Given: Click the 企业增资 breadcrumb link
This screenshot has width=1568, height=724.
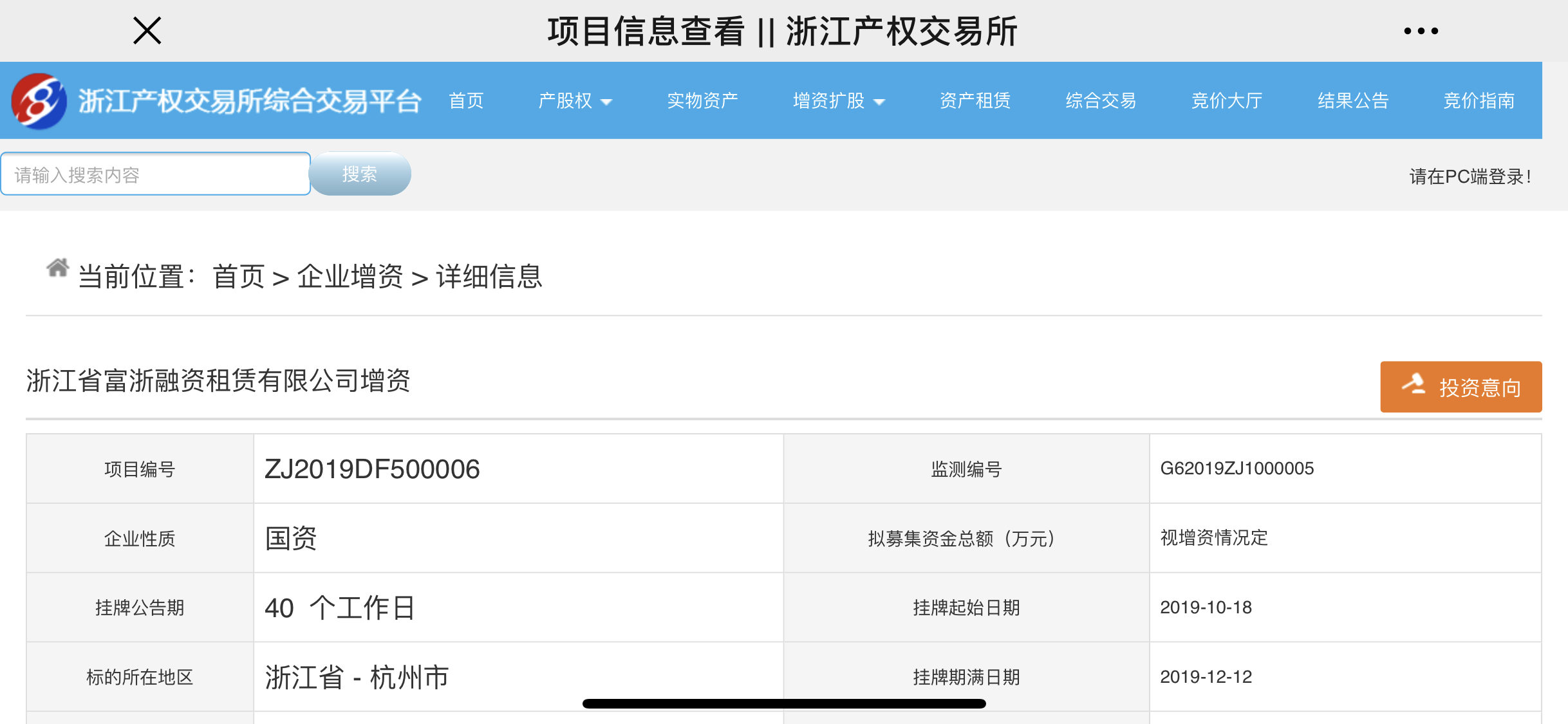Looking at the screenshot, I should pyautogui.click(x=350, y=277).
